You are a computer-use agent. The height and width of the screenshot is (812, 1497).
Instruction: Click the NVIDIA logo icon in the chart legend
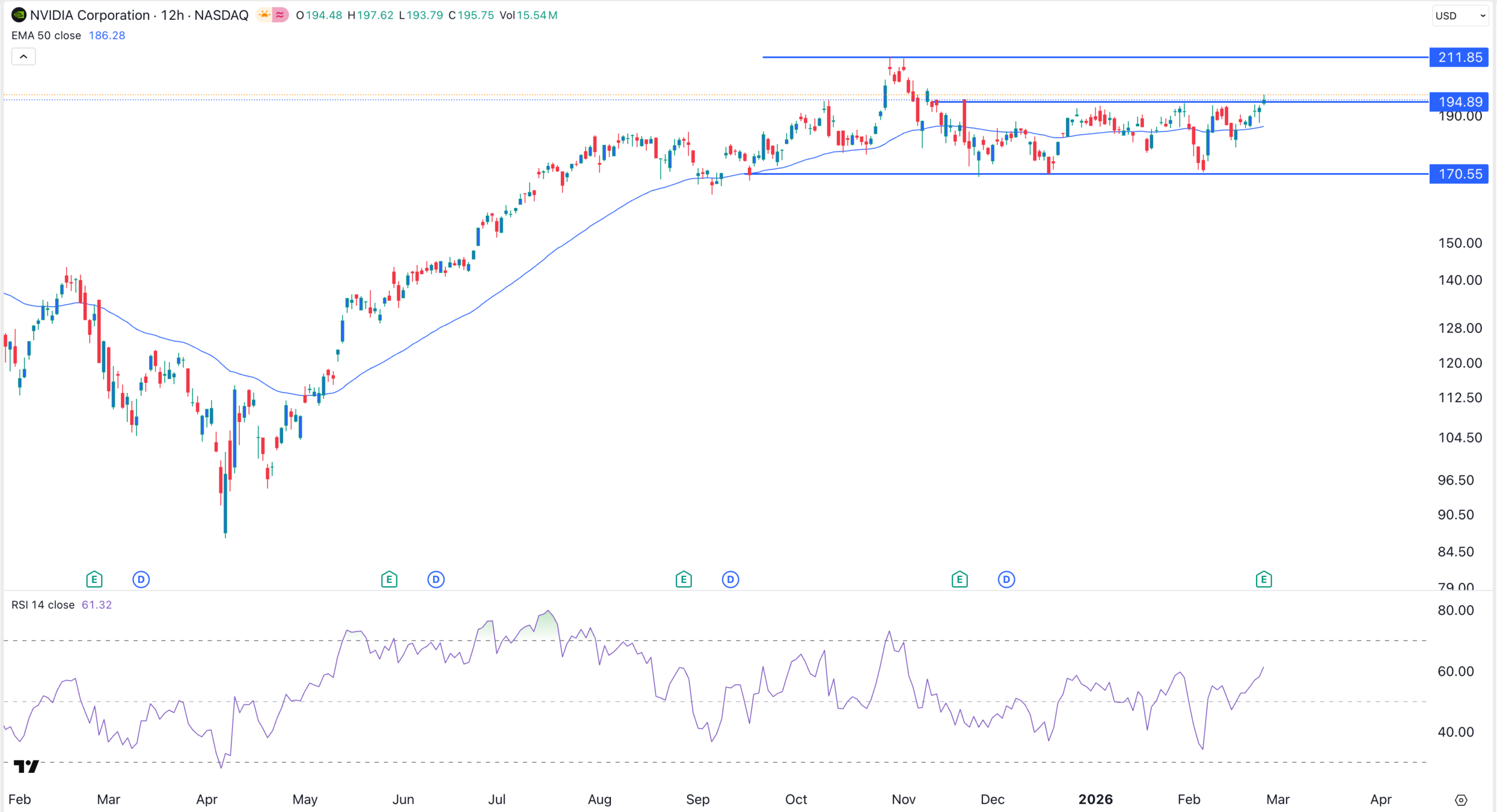19,15
